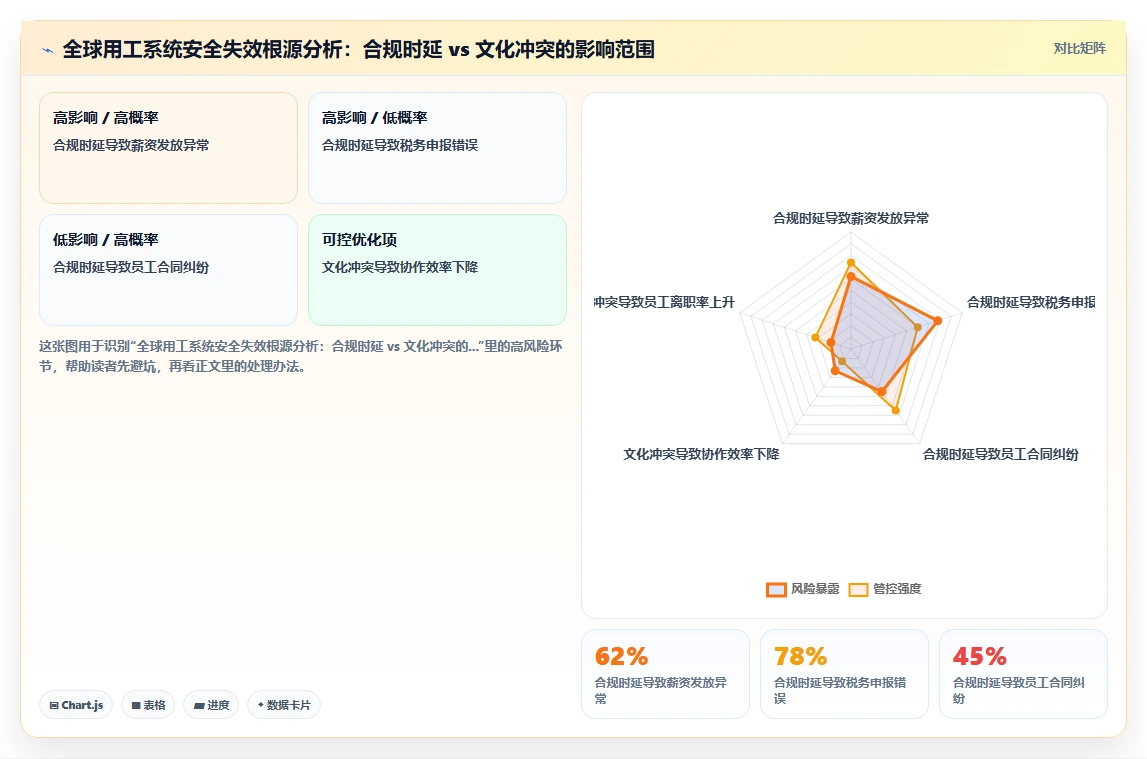Screen dimensions: 1147x759
Task: Click the 管控强度 legend label
Action: [897, 589]
